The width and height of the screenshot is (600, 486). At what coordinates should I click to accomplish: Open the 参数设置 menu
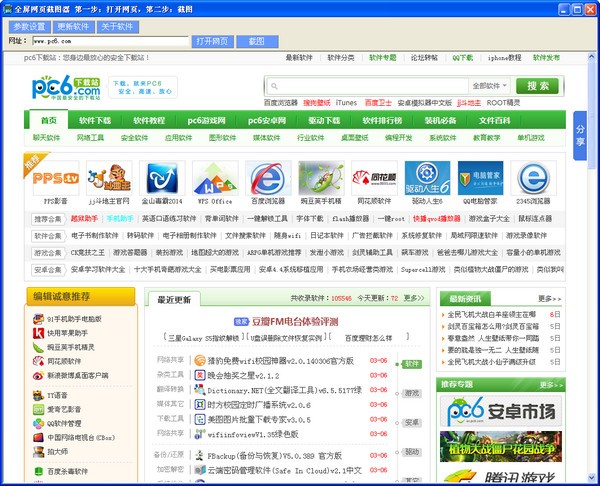click(x=29, y=27)
